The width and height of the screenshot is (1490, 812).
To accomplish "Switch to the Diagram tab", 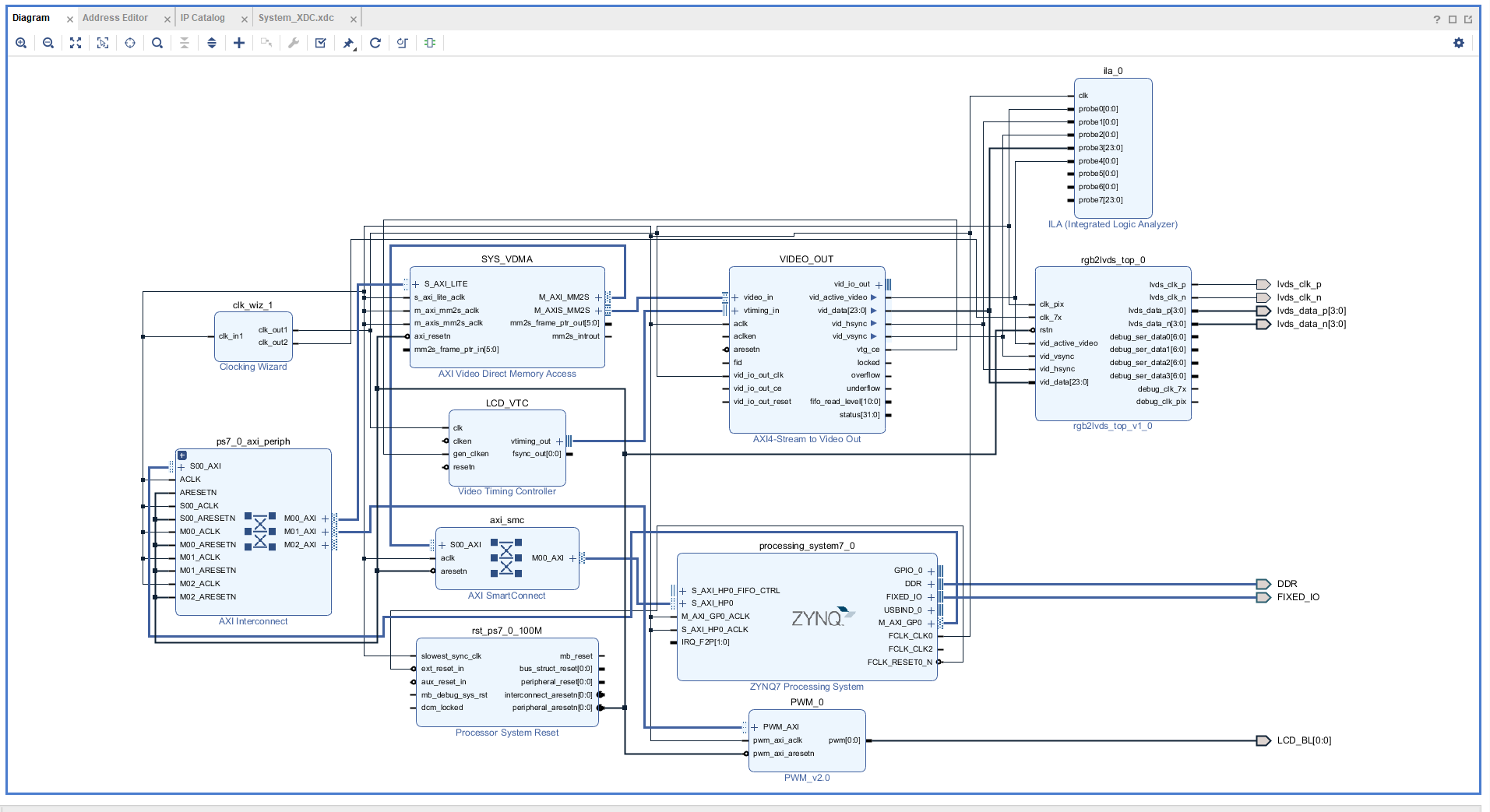I will pos(31,18).
